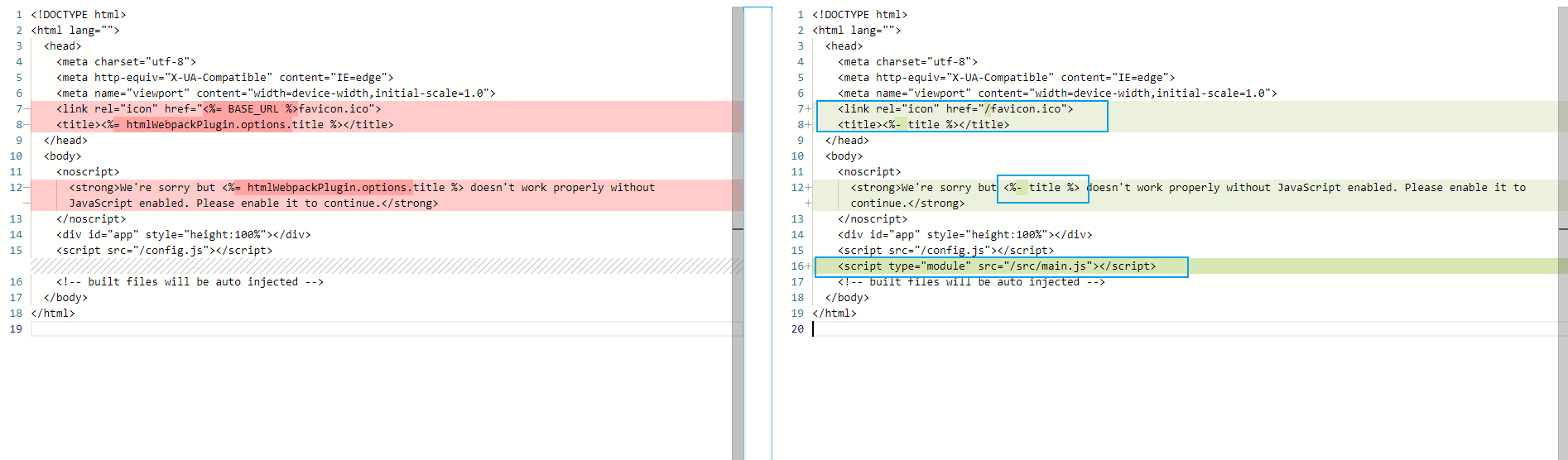The height and width of the screenshot is (460, 1568).
Task: Click <!DOCTYPE html> in the modified pane
Action: (860, 15)
